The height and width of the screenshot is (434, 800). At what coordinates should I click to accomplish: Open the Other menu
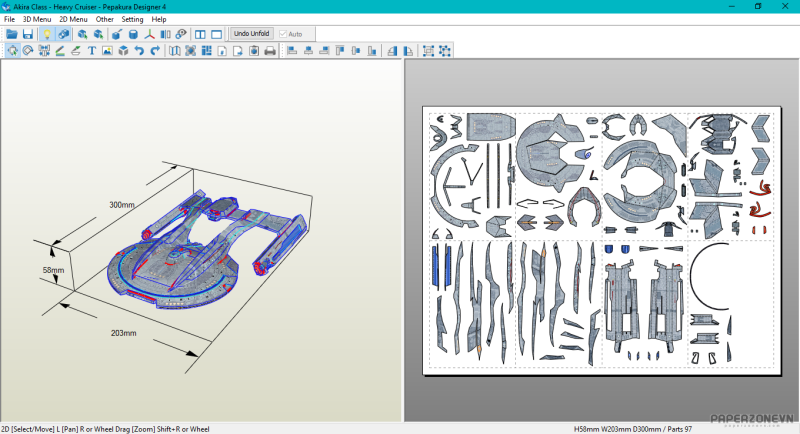pos(104,19)
